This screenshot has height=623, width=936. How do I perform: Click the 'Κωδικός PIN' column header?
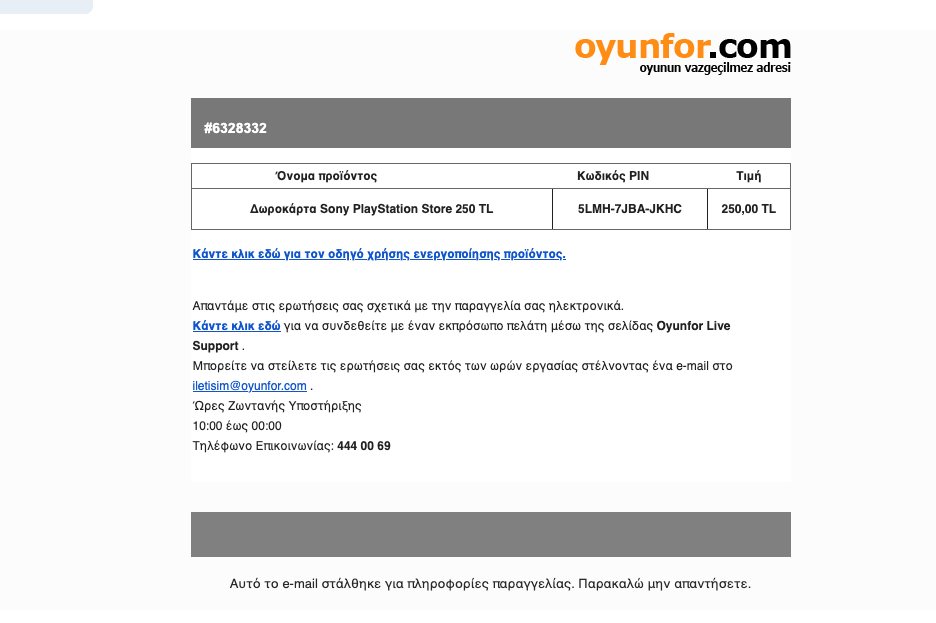(613, 176)
